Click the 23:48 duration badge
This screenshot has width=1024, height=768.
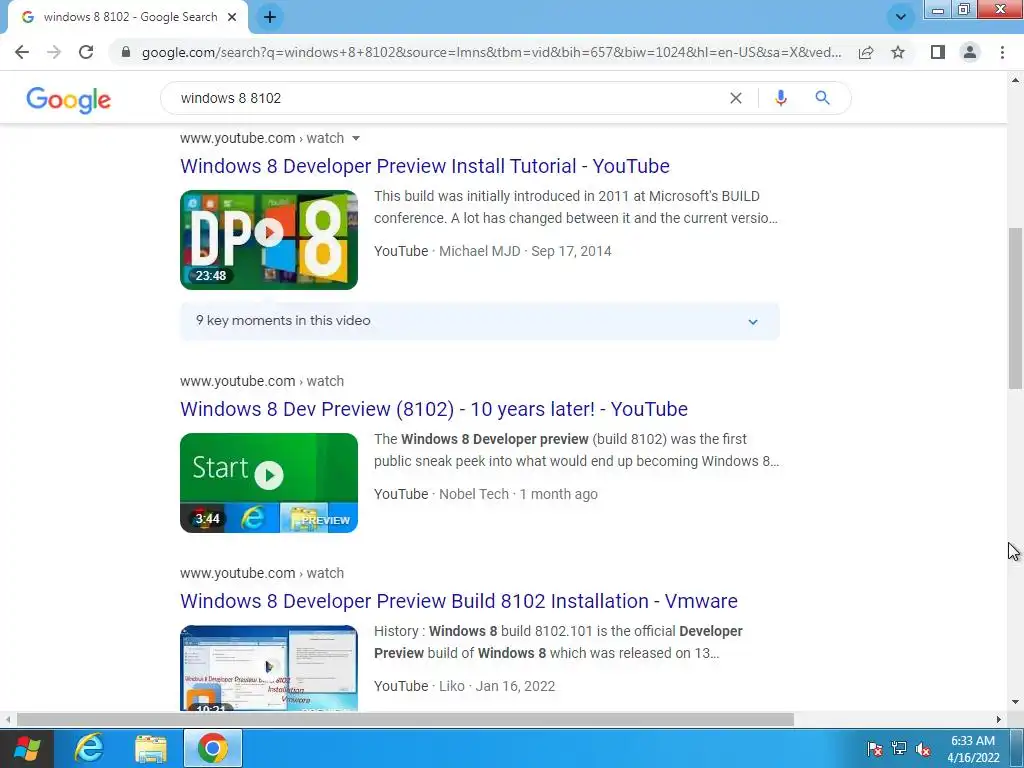210,276
